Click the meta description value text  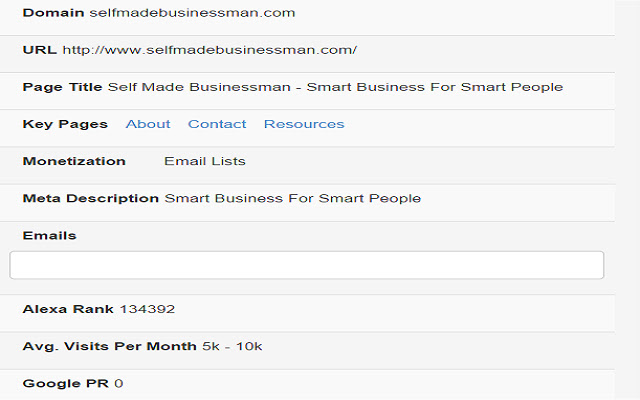[x=293, y=198]
